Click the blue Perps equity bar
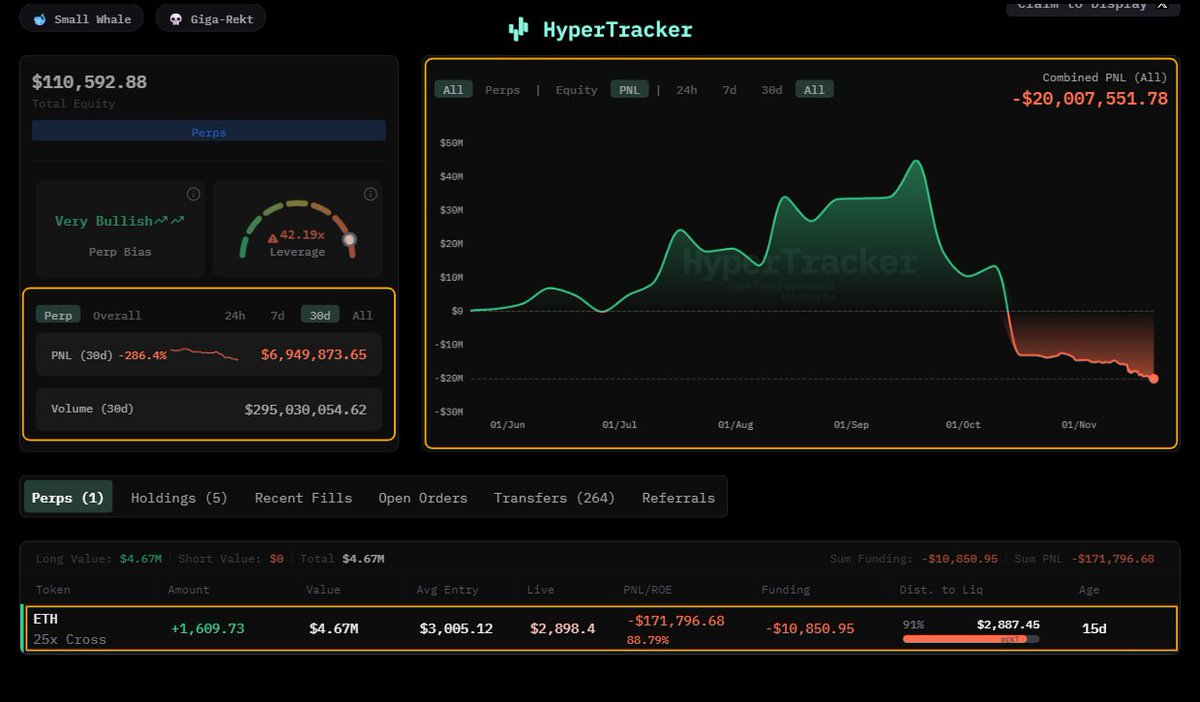 pyautogui.click(x=209, y=132)
